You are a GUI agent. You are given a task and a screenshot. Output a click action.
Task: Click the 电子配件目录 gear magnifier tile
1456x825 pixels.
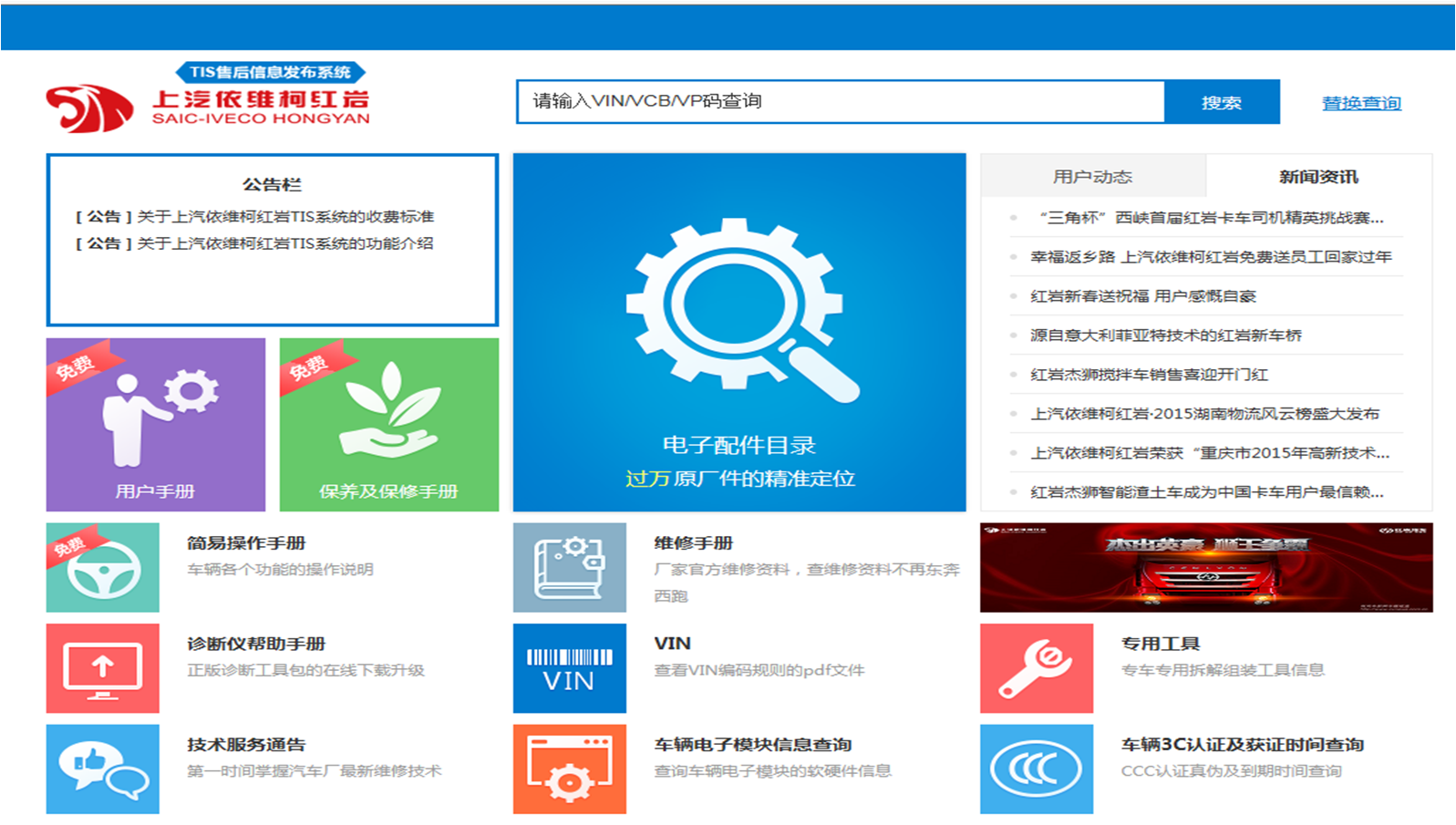tap(738, 333)
